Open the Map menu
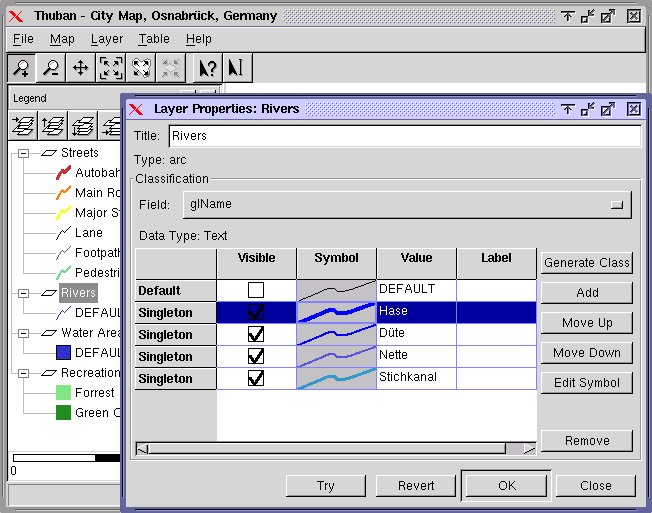The height and width of the screenshot is (513, 652). click(x=62, y=39)
